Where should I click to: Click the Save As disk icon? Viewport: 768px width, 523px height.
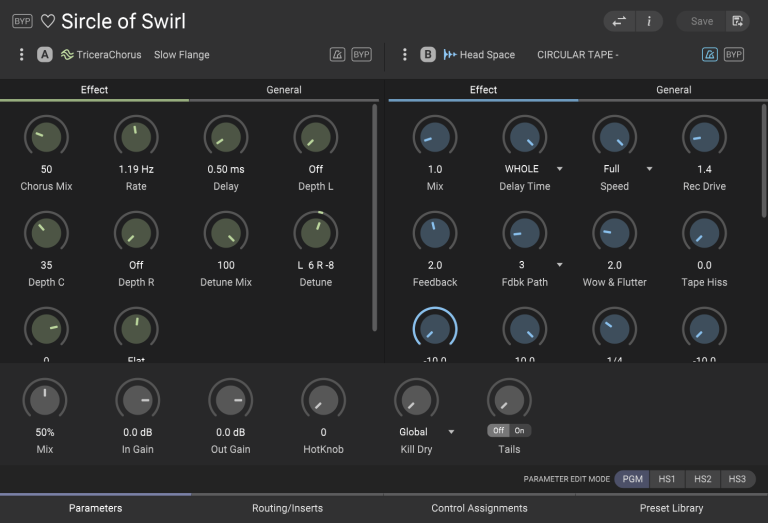(738, 21)
